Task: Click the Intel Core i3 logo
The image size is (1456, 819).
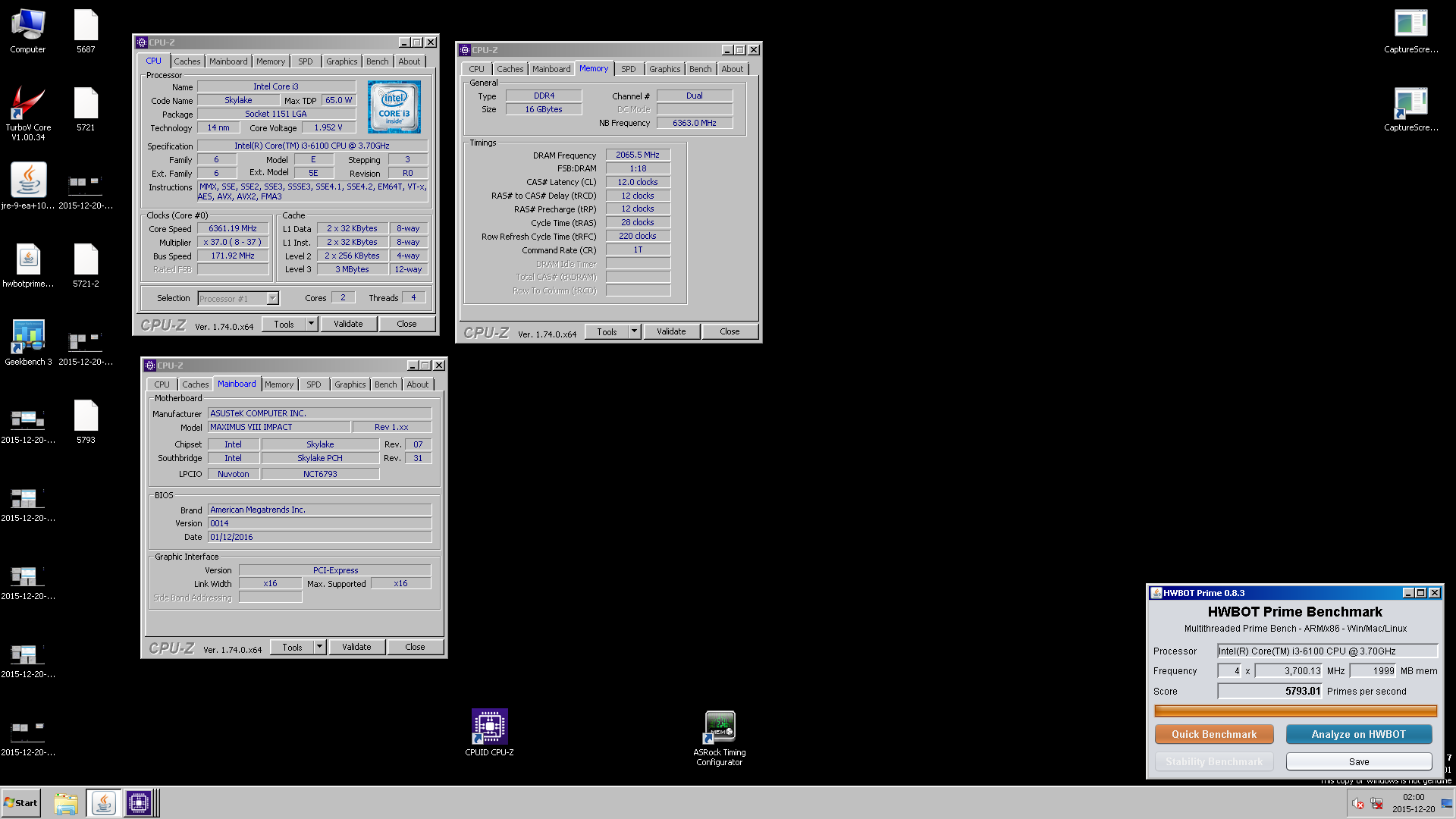Action: pos(394,107)
